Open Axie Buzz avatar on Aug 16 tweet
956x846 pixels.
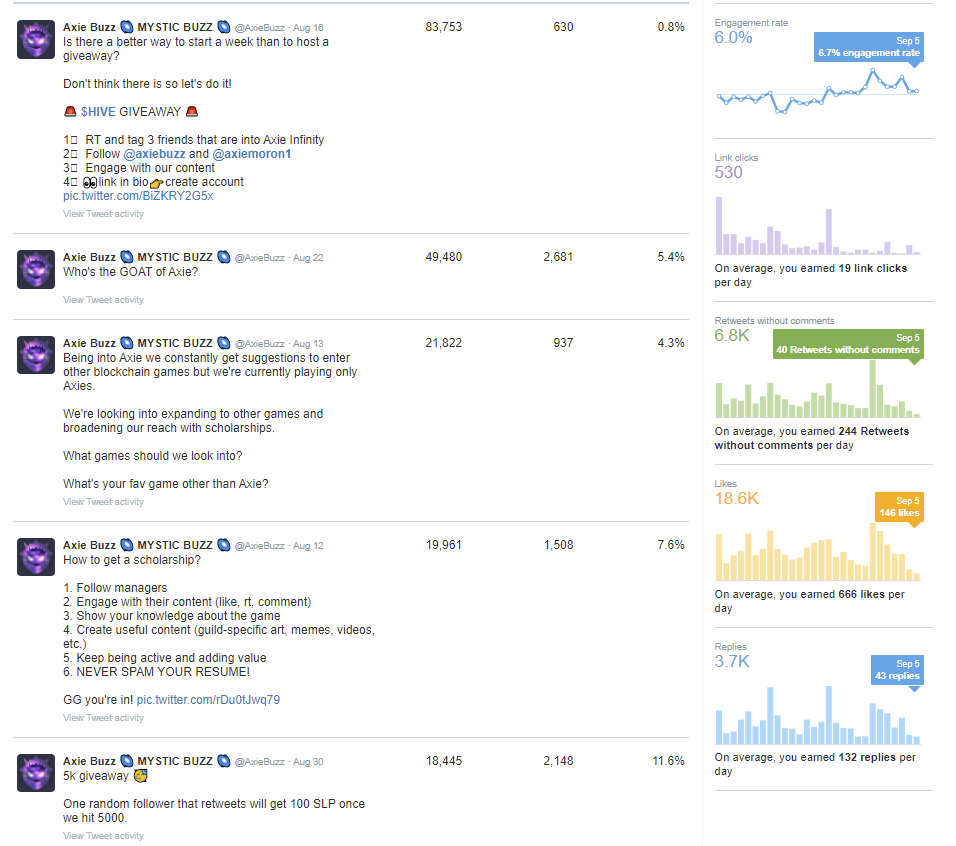tap(36, 40)
